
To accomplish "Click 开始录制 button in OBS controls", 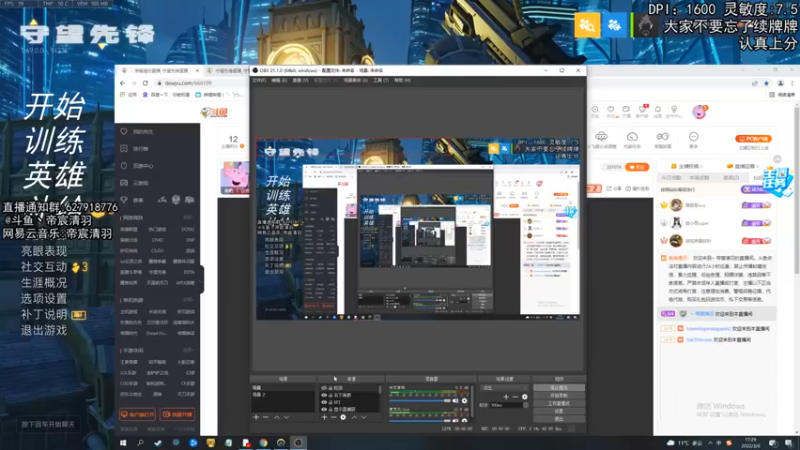I will 559,395.
